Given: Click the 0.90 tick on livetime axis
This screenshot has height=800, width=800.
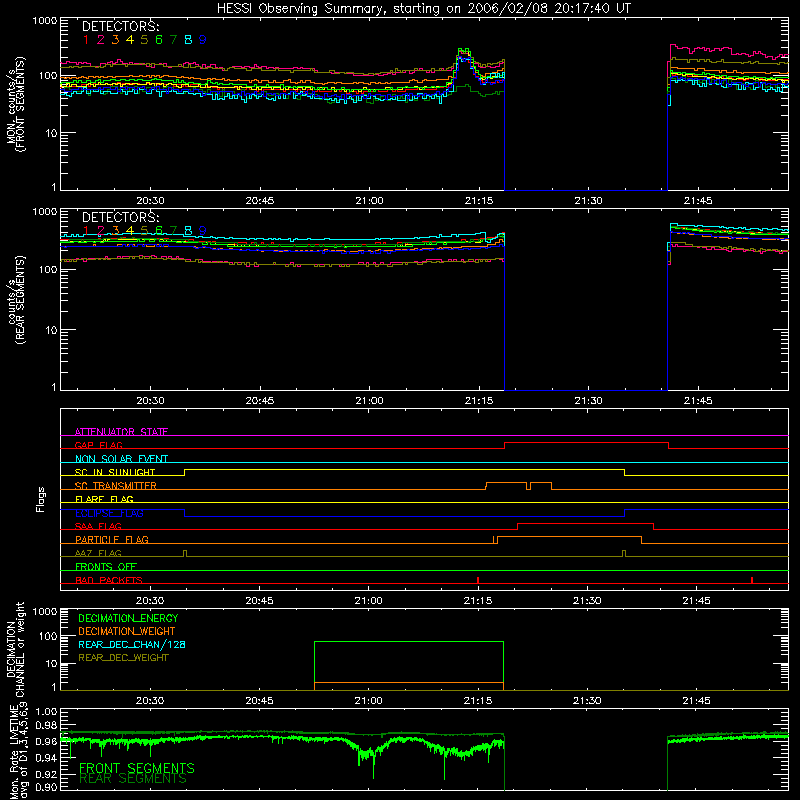Looking at the screenshot, I should (46, 787).
